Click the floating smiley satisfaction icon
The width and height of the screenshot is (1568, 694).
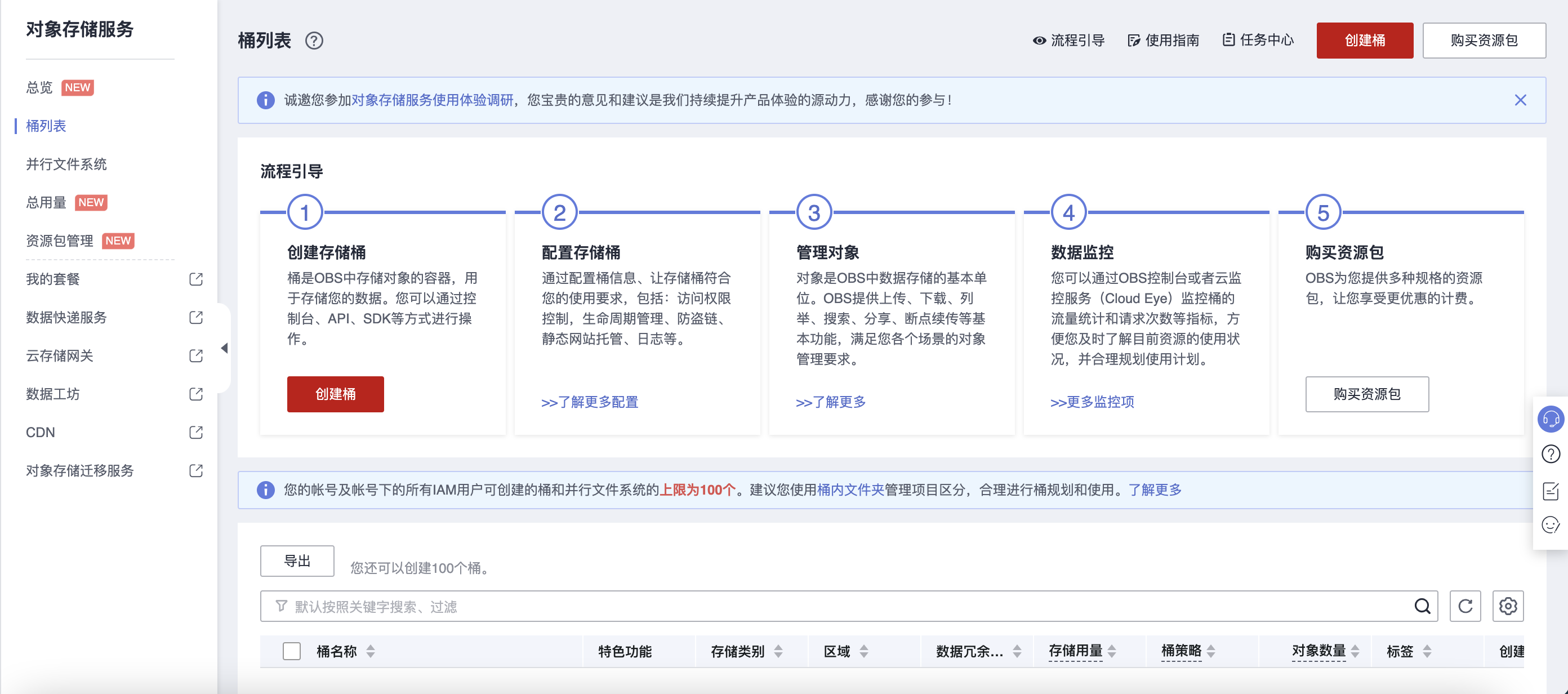[x=1551, y=525]
